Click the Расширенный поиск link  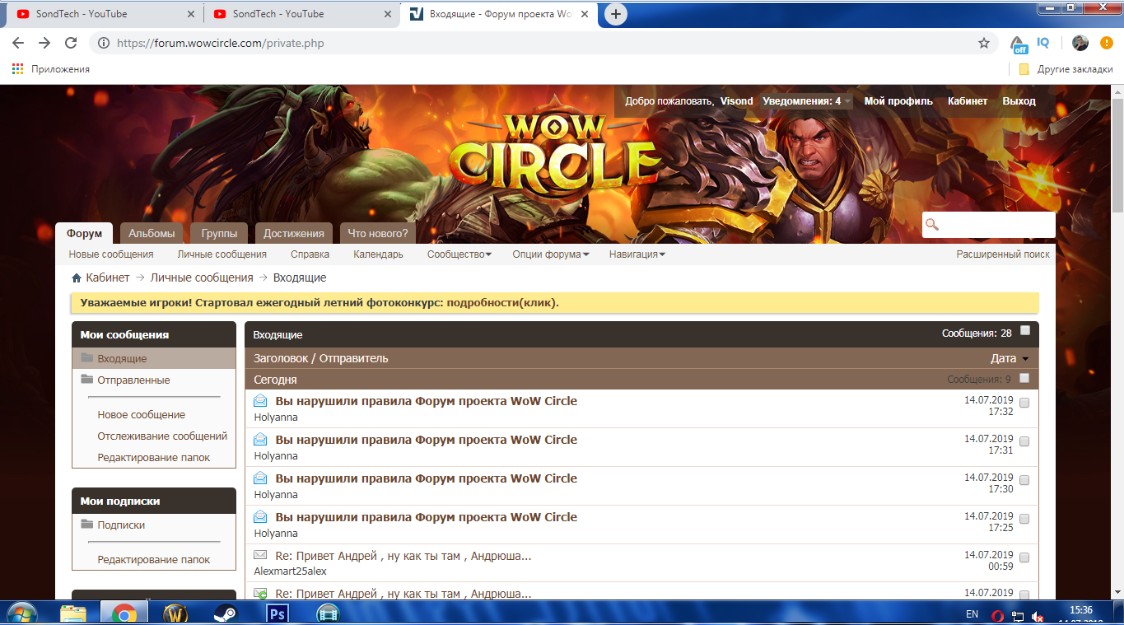tap(1002, 254)
